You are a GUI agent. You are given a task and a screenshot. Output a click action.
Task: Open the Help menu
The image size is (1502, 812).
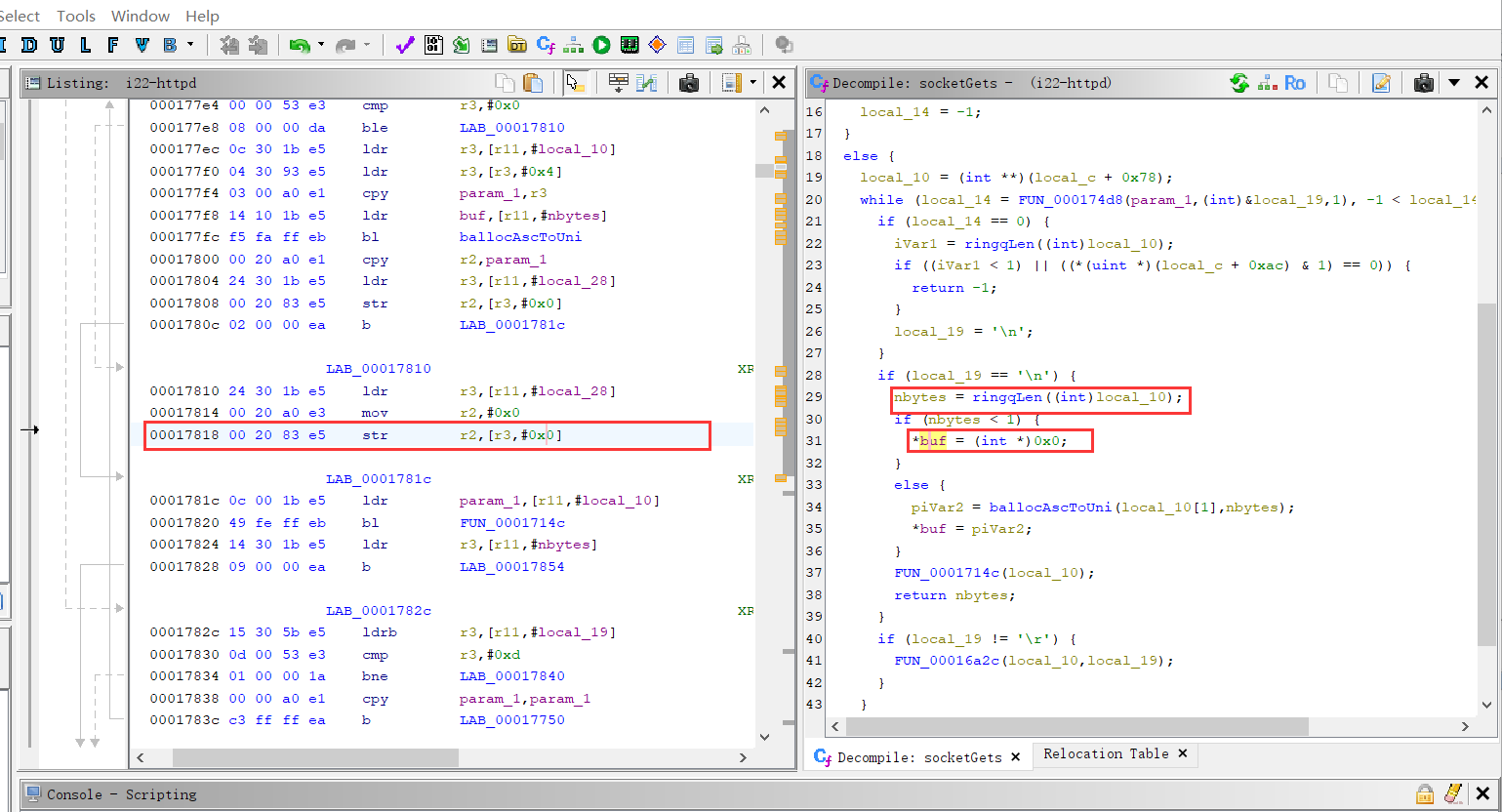coord(202,16)
